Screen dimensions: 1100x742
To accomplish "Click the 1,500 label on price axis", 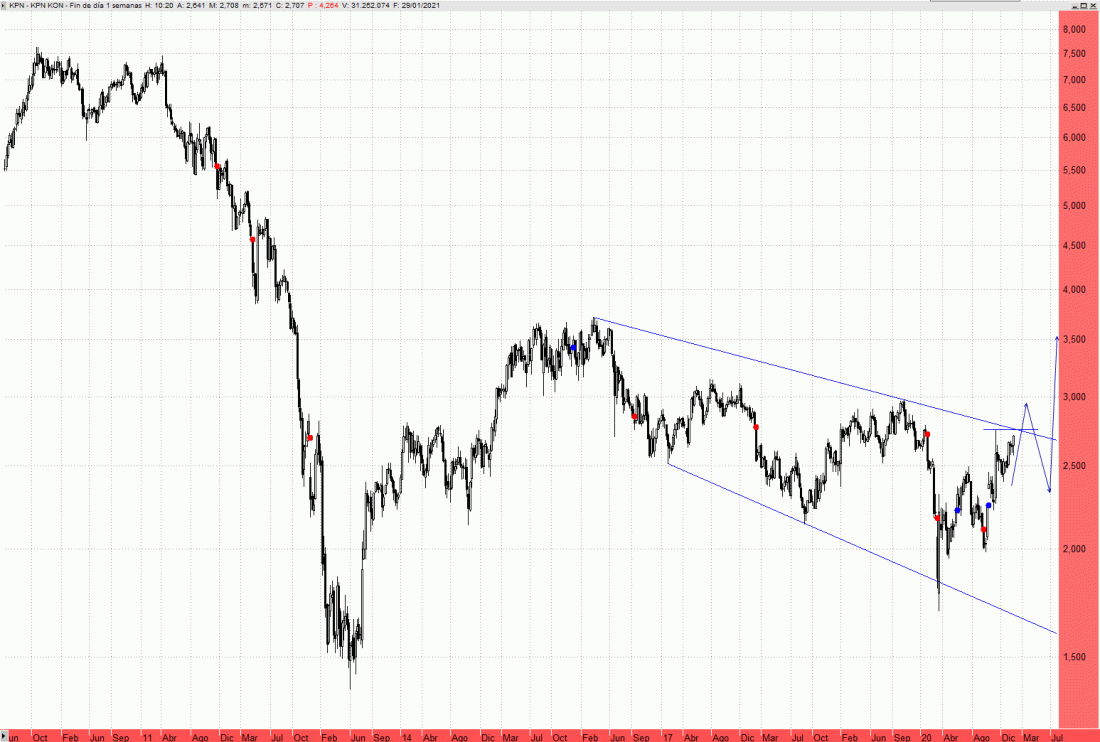I will 1074,657.
